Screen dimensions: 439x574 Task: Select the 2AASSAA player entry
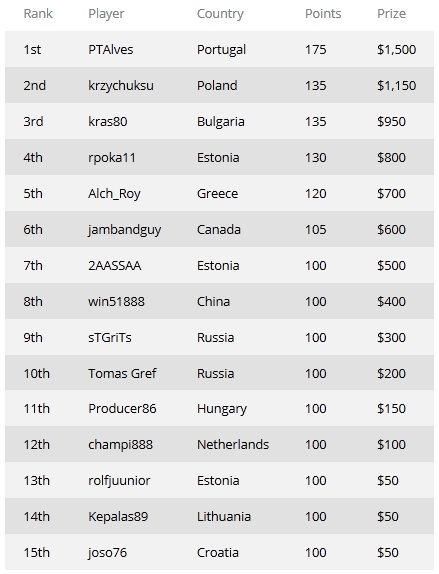pos(115,265)
